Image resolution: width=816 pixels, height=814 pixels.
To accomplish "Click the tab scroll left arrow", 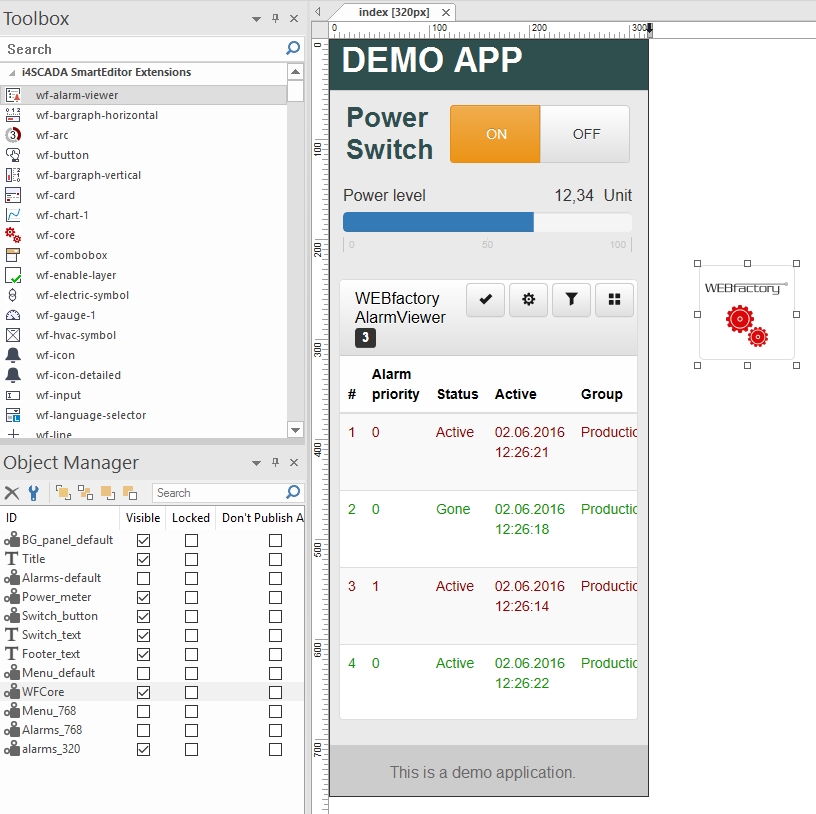I will [318, 11].
